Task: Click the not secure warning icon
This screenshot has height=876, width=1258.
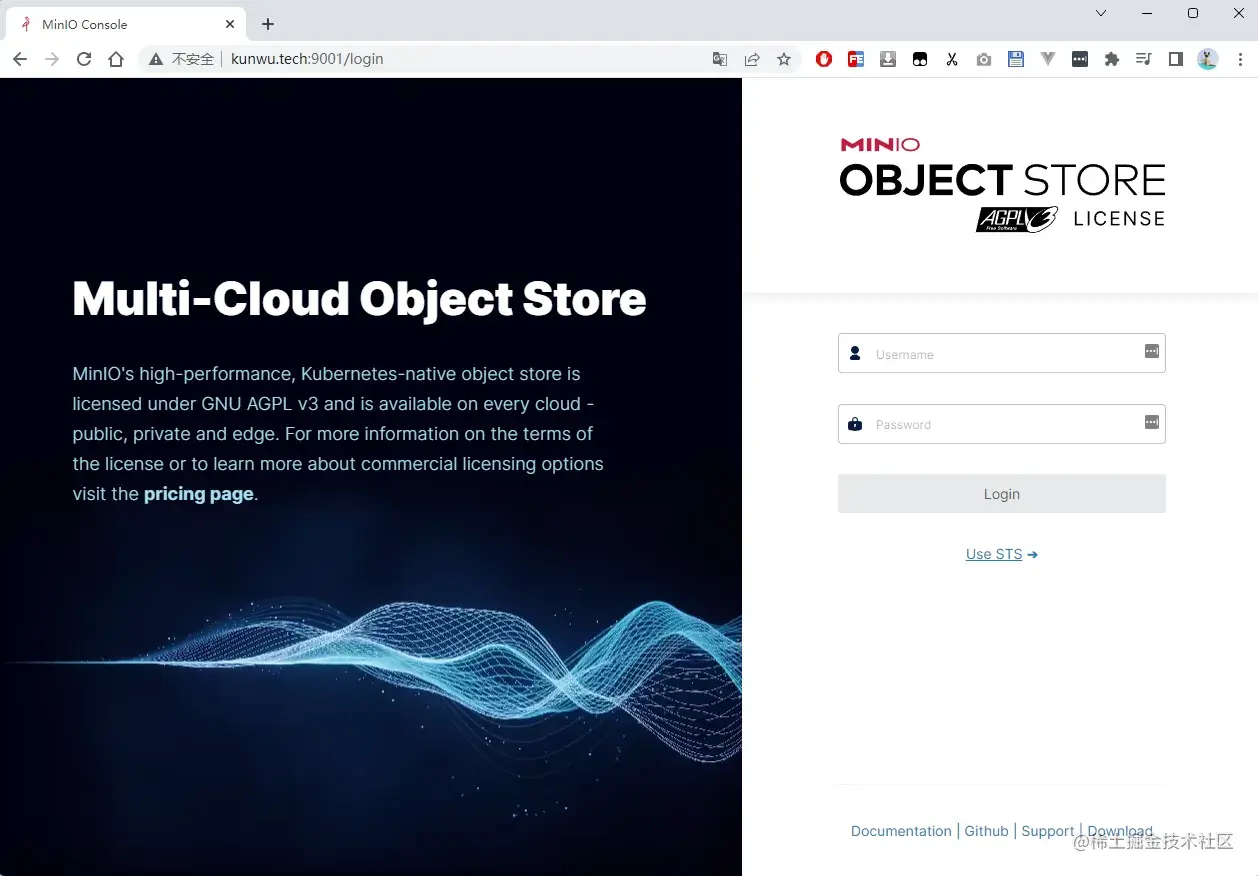Action: 156,59
